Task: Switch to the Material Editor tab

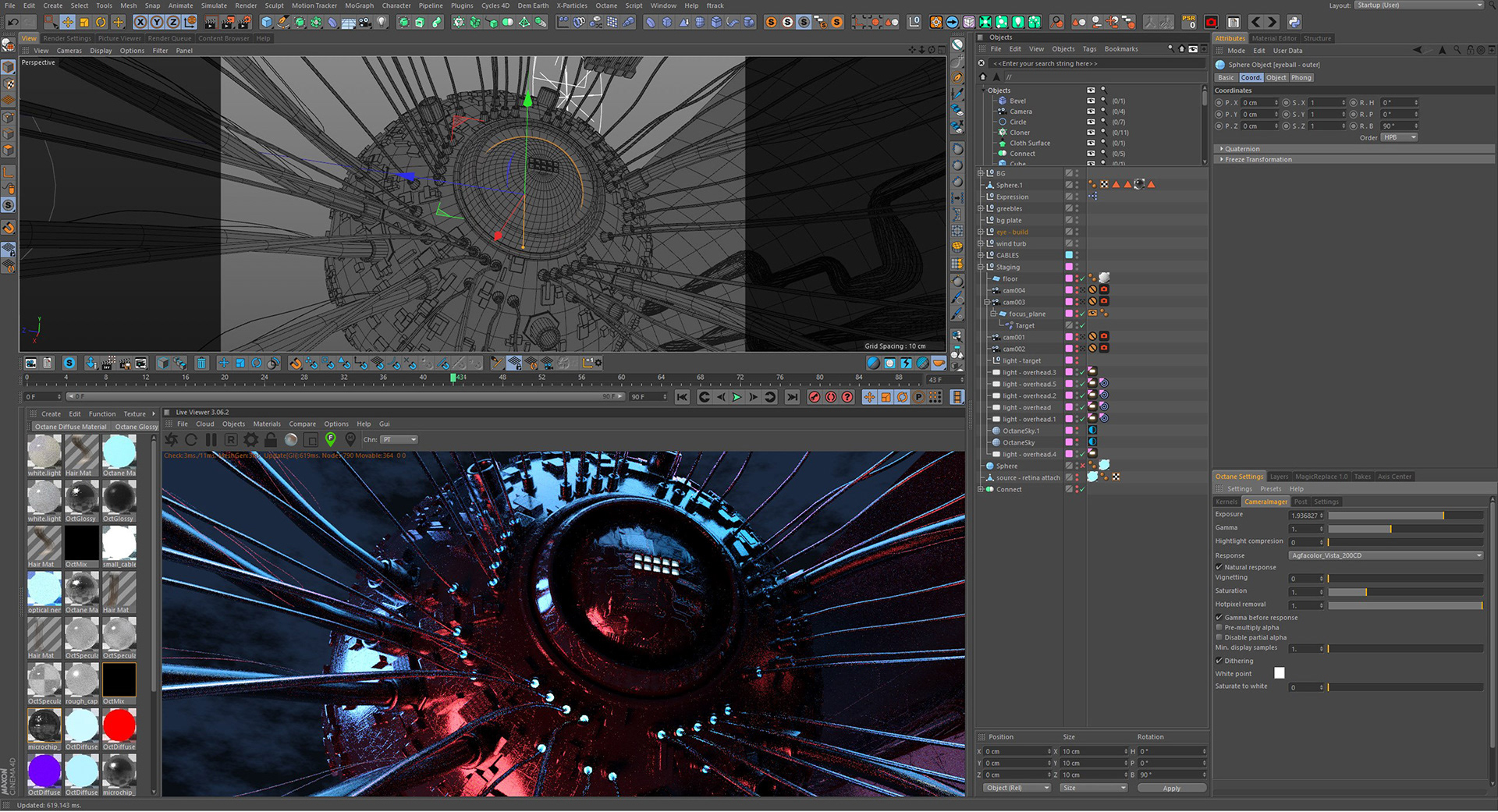Action: [x=1274, y=38]
